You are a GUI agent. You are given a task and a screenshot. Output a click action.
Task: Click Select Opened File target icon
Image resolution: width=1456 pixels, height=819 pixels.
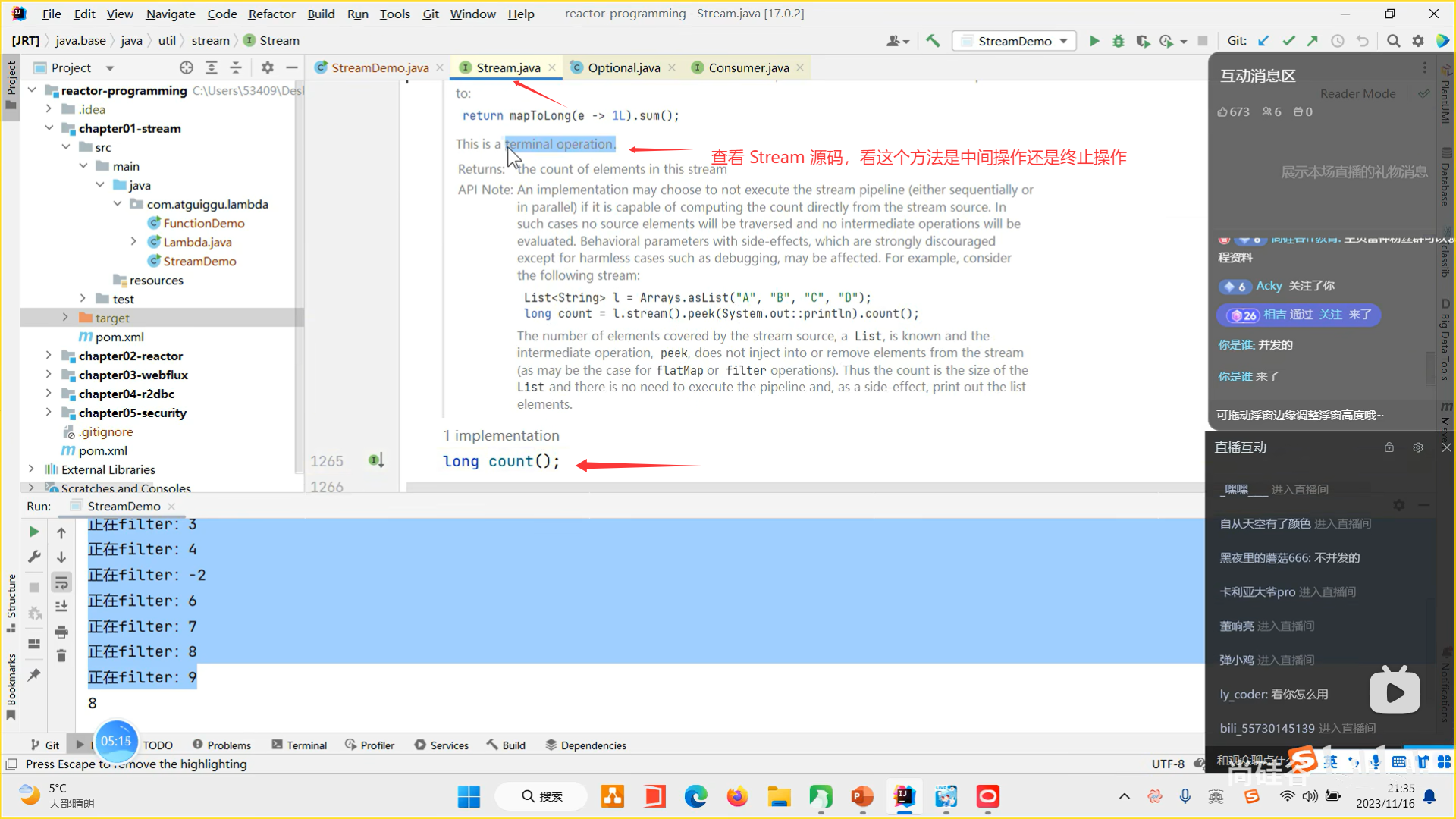[x=187, y=67]
